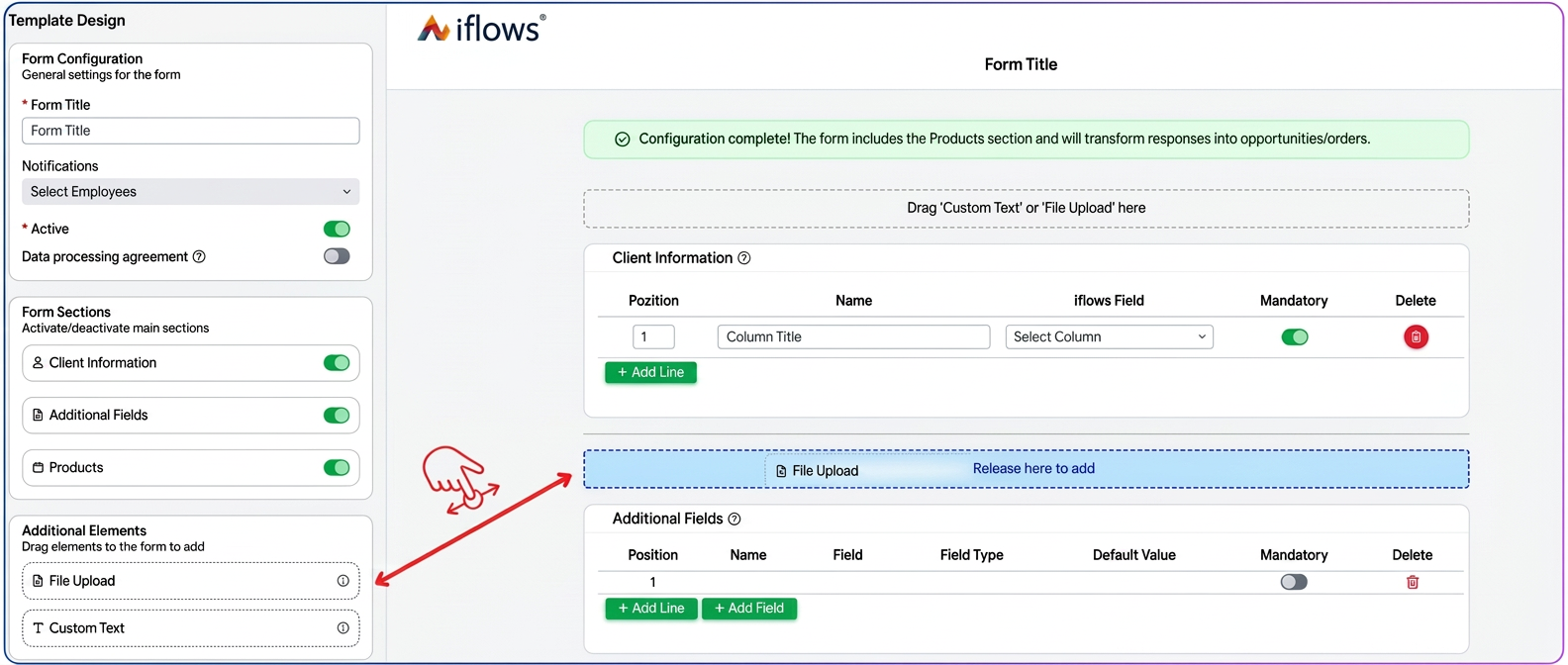The width and height of the screenshot is (1568, 665).
Task: Select the Custom Text draggable element
Action: coord(191,628)
